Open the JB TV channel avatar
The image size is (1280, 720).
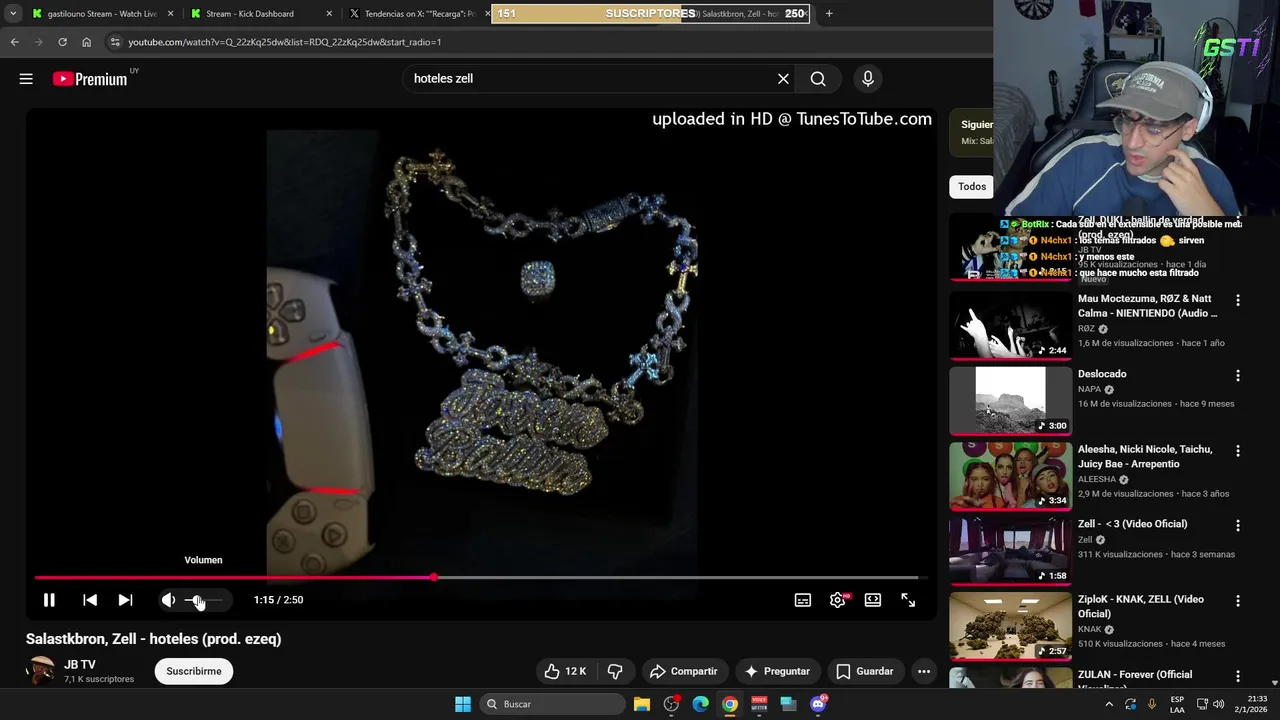(x=40, y=671)
